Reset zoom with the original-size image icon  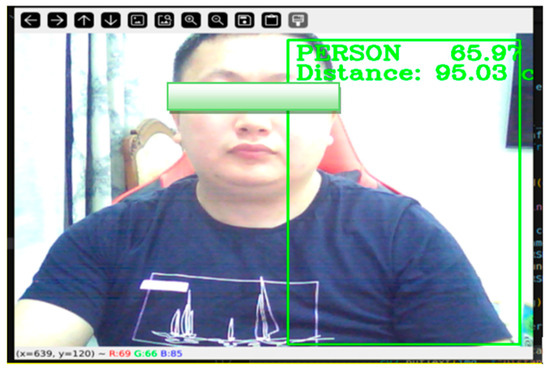pos(138,20)
